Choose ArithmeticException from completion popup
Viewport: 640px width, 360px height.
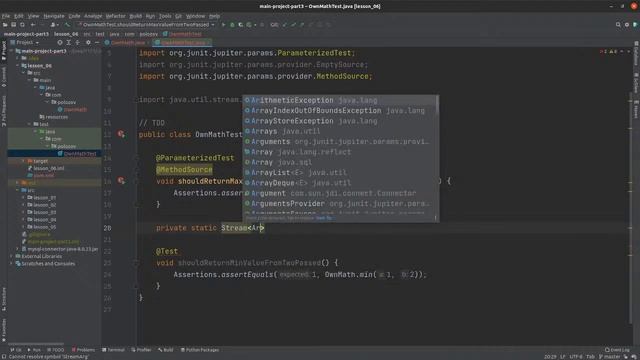tap(340, 100)
